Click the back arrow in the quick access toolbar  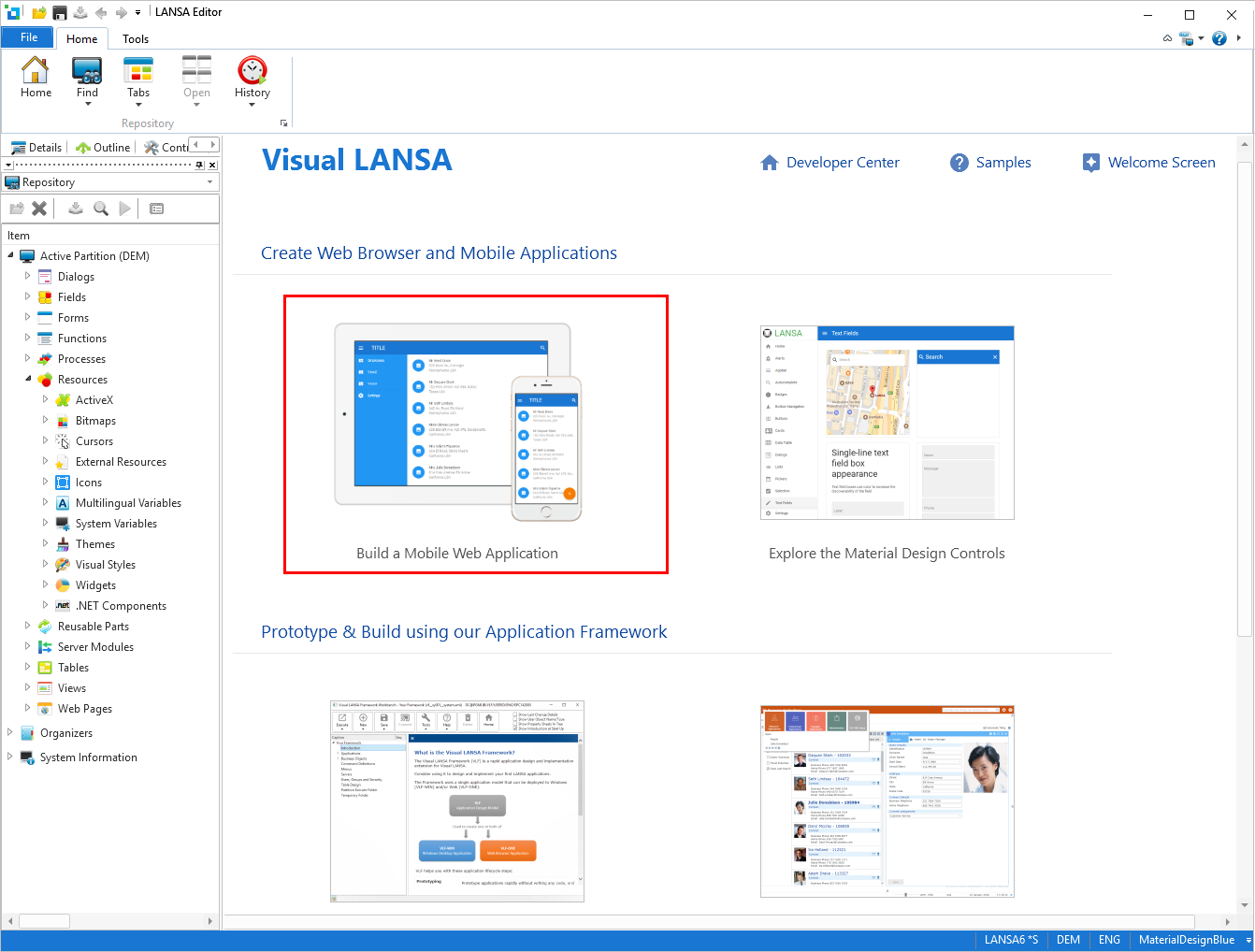point(101,12)
